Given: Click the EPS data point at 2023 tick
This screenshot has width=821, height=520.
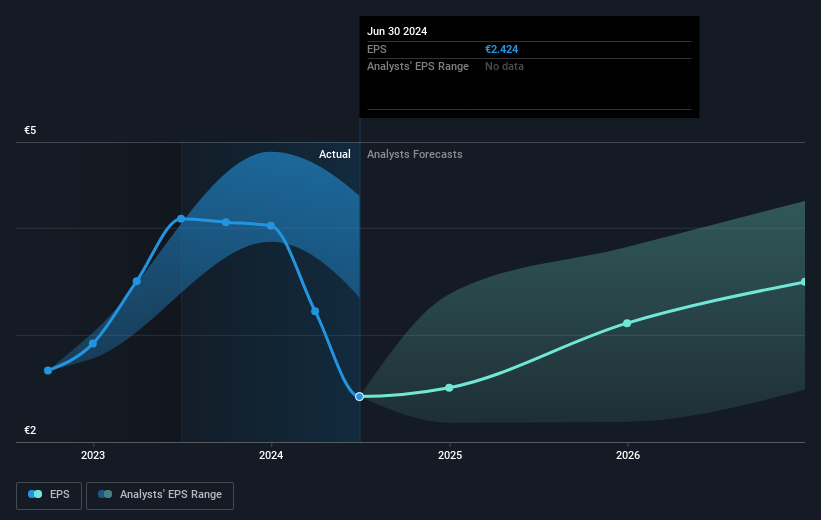Looking at the screenshot, I should (93, 344).
